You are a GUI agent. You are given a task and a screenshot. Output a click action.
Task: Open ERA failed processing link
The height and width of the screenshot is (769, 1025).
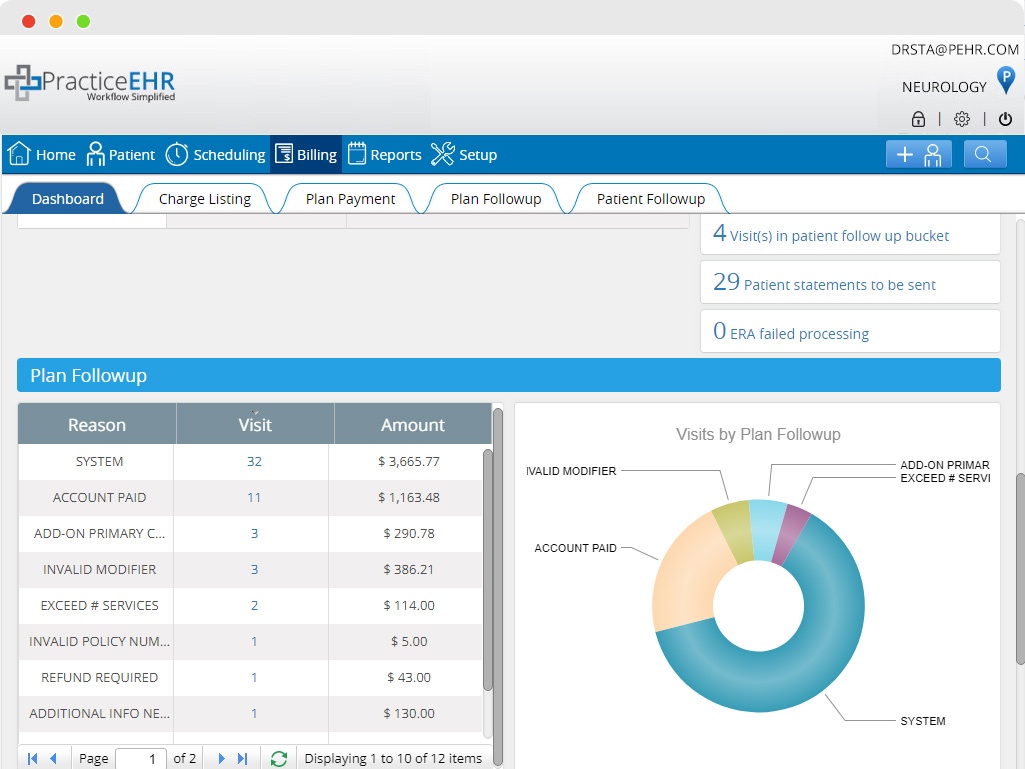pos(791,332)
